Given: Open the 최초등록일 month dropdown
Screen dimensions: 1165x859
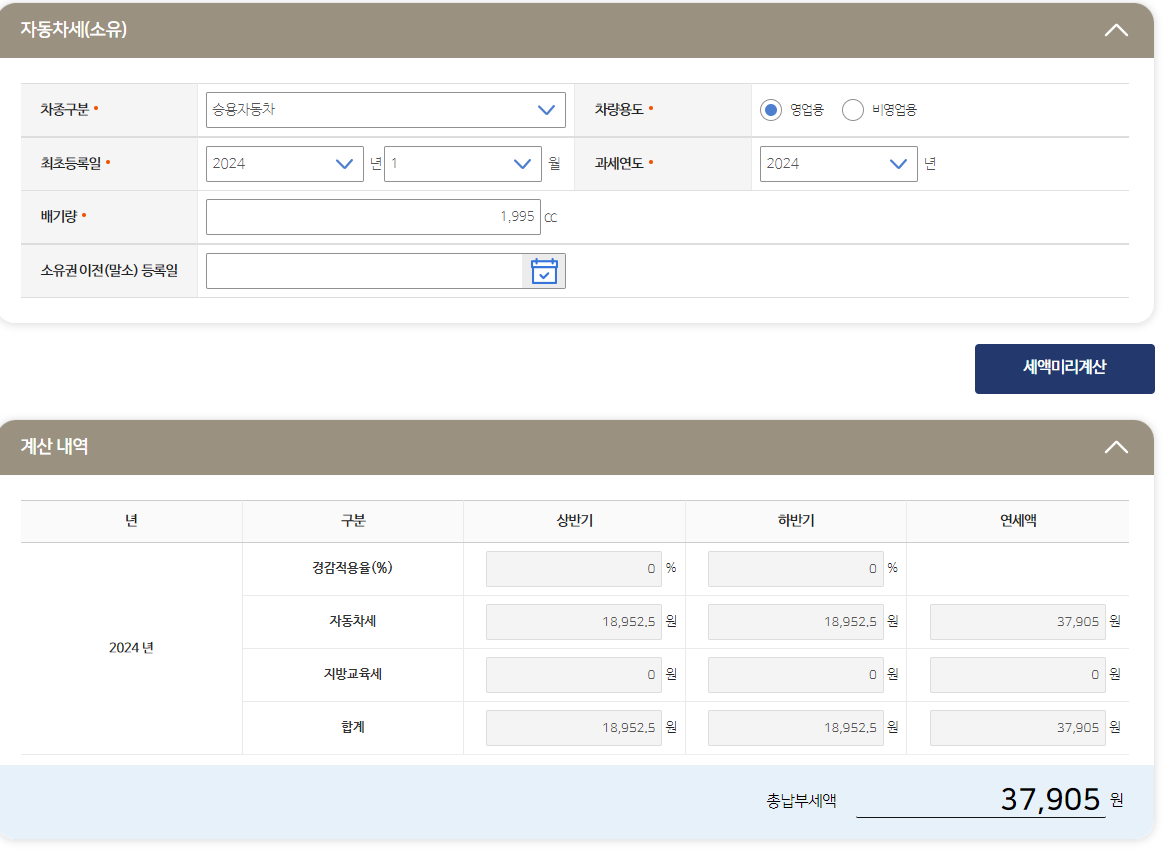Looking at the screenshot, I should point(463,163).
